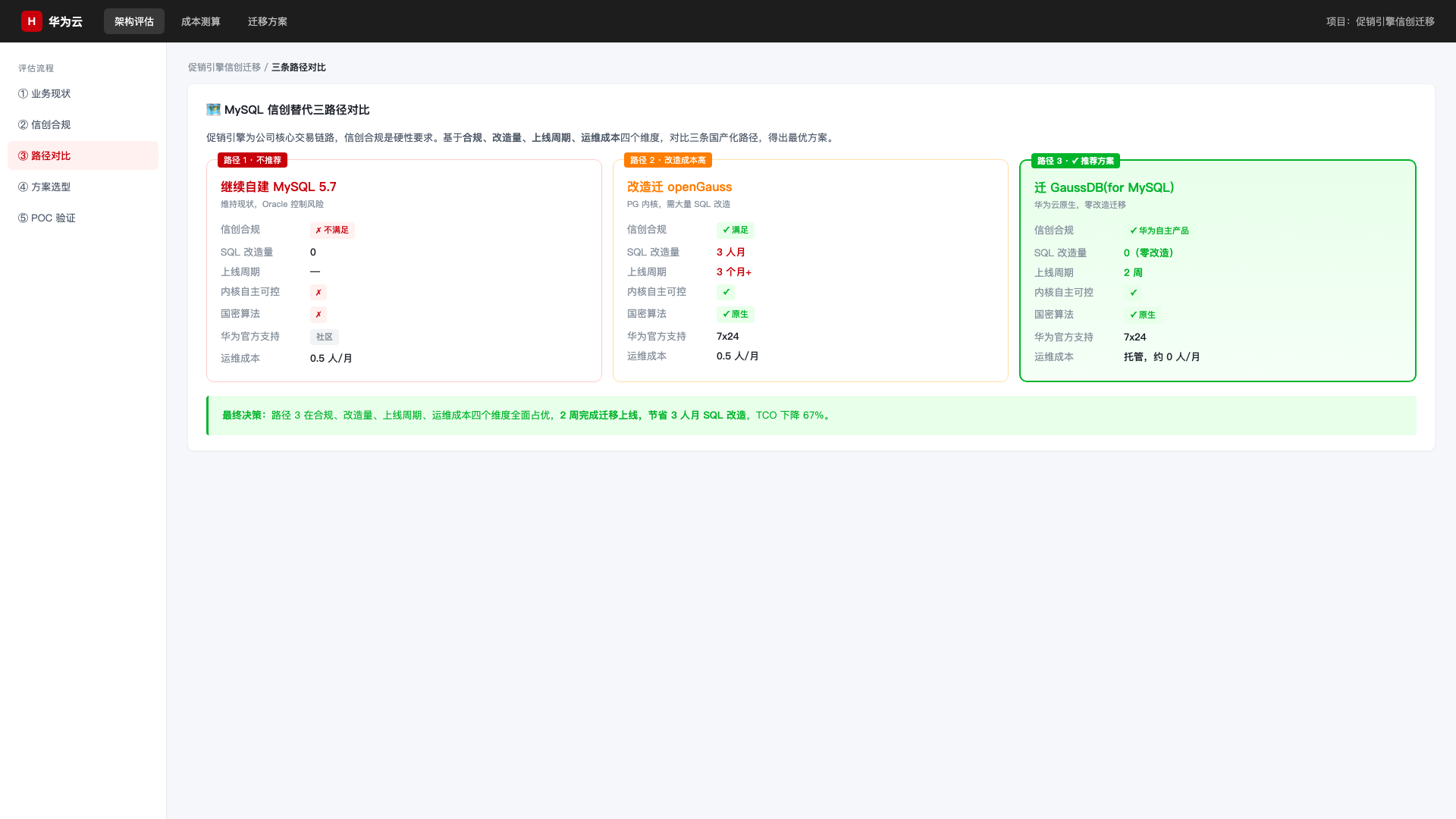Click the map icon beside the MySQL heading

click(x=213, y=110)
